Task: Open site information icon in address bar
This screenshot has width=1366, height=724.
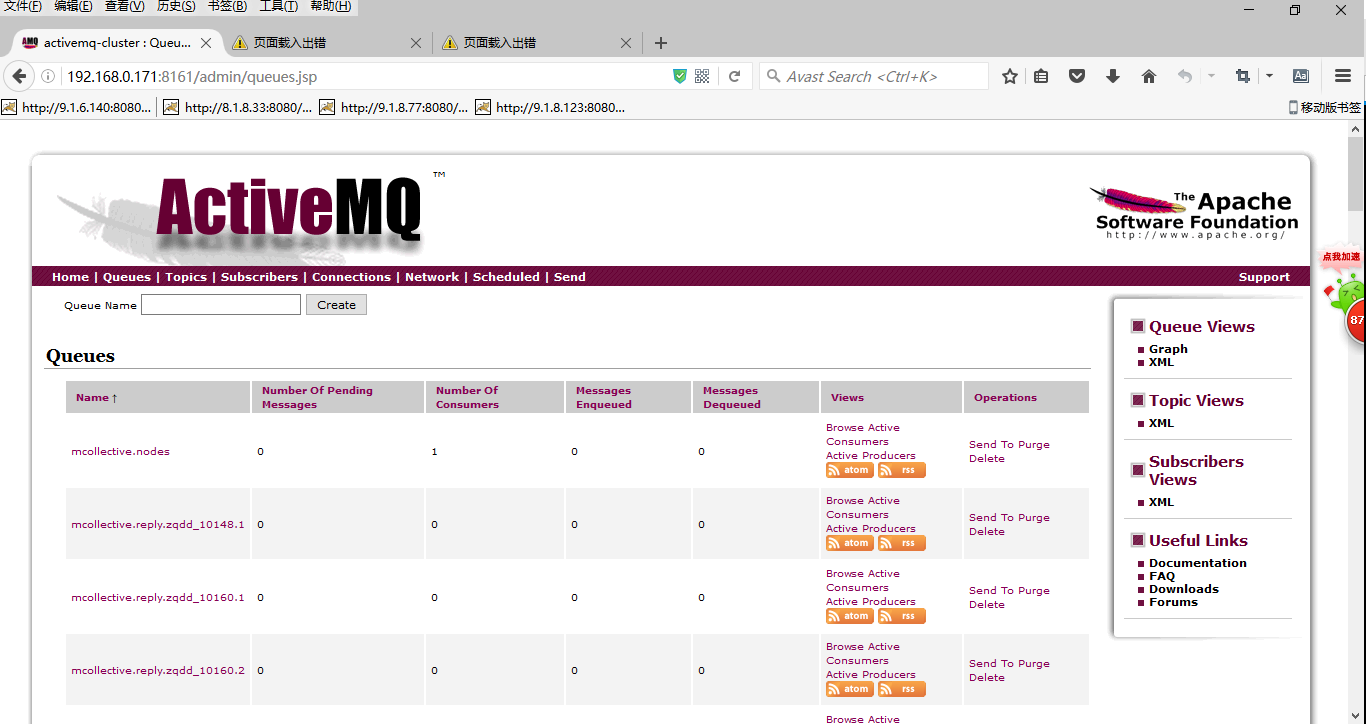Action: 47,76
